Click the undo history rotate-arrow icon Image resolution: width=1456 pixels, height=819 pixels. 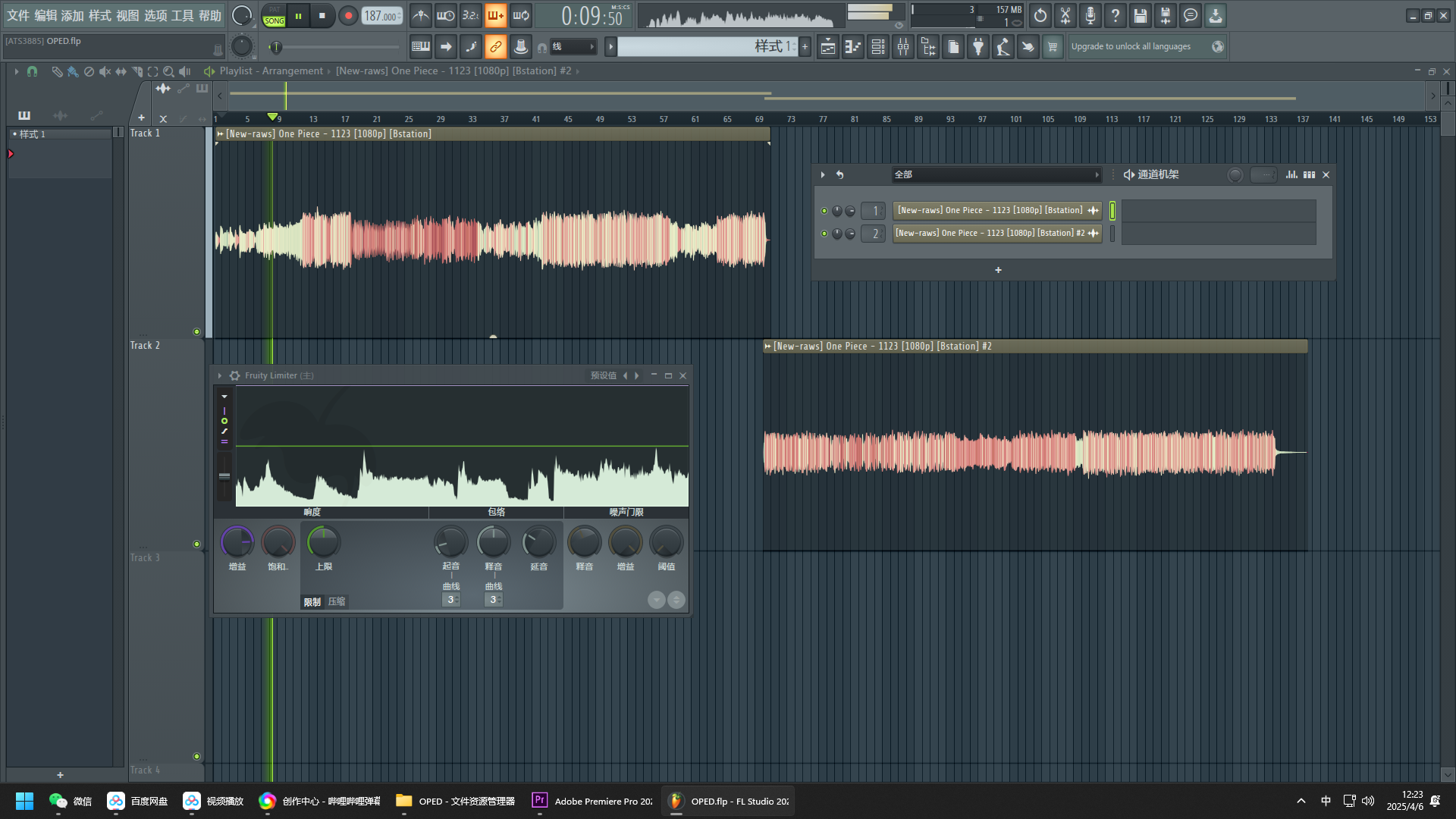point(1040,15)
